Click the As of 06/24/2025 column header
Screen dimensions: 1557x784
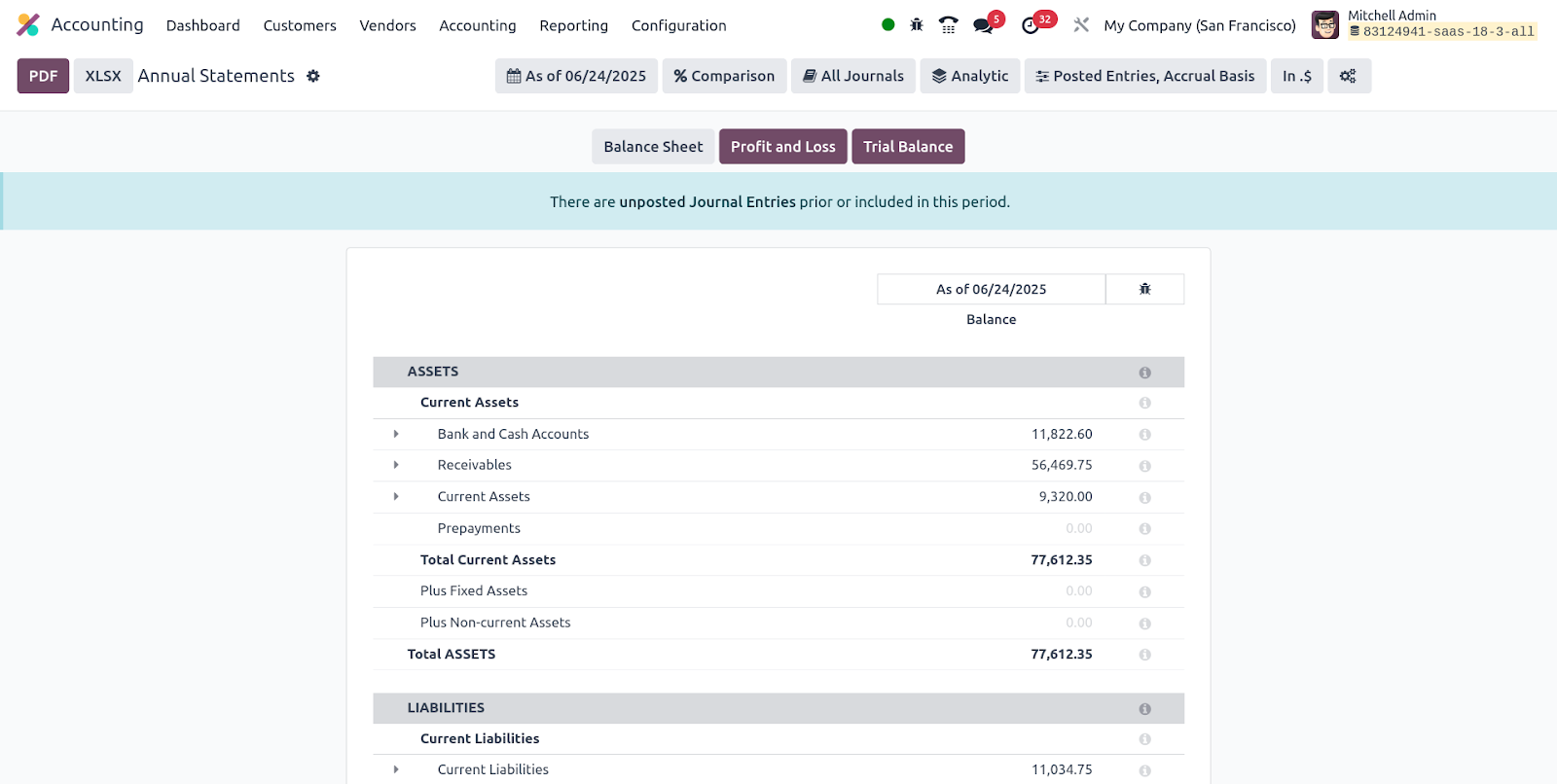point(992,289)
